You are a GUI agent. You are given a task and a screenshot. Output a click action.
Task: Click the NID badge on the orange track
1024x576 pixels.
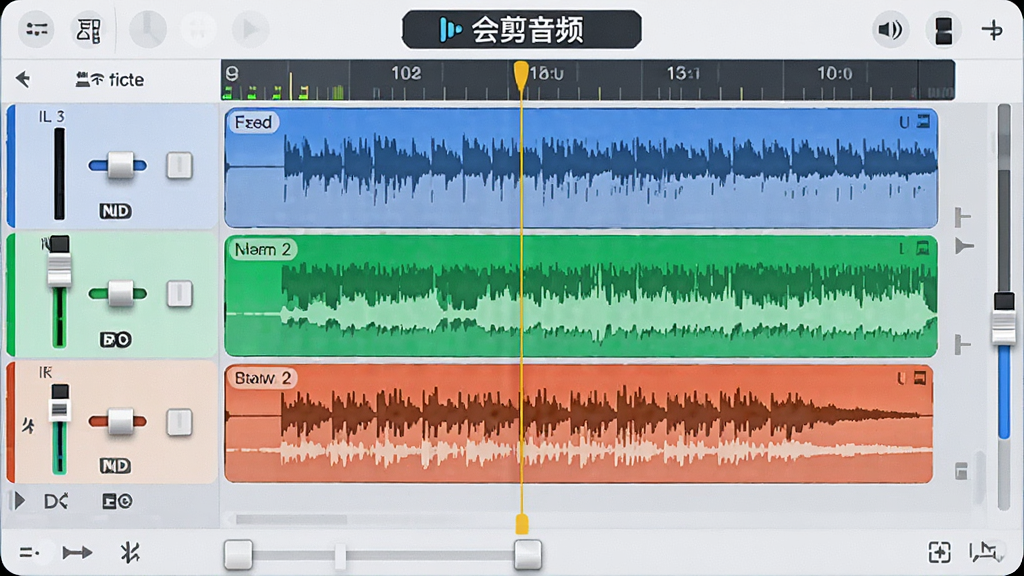click(x=116, y=466)
